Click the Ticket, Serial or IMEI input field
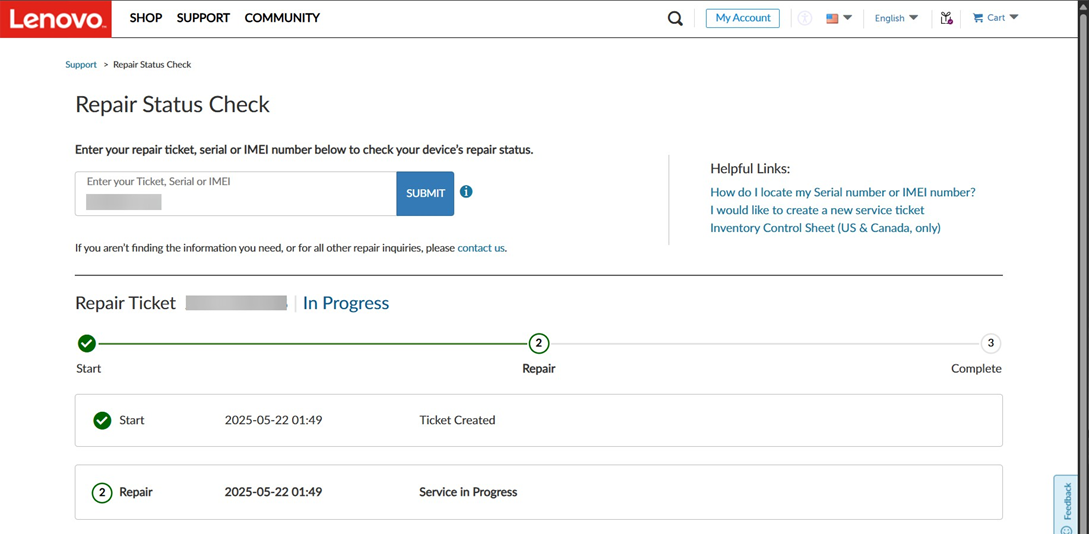The image size is (1089, 534). 236,194
